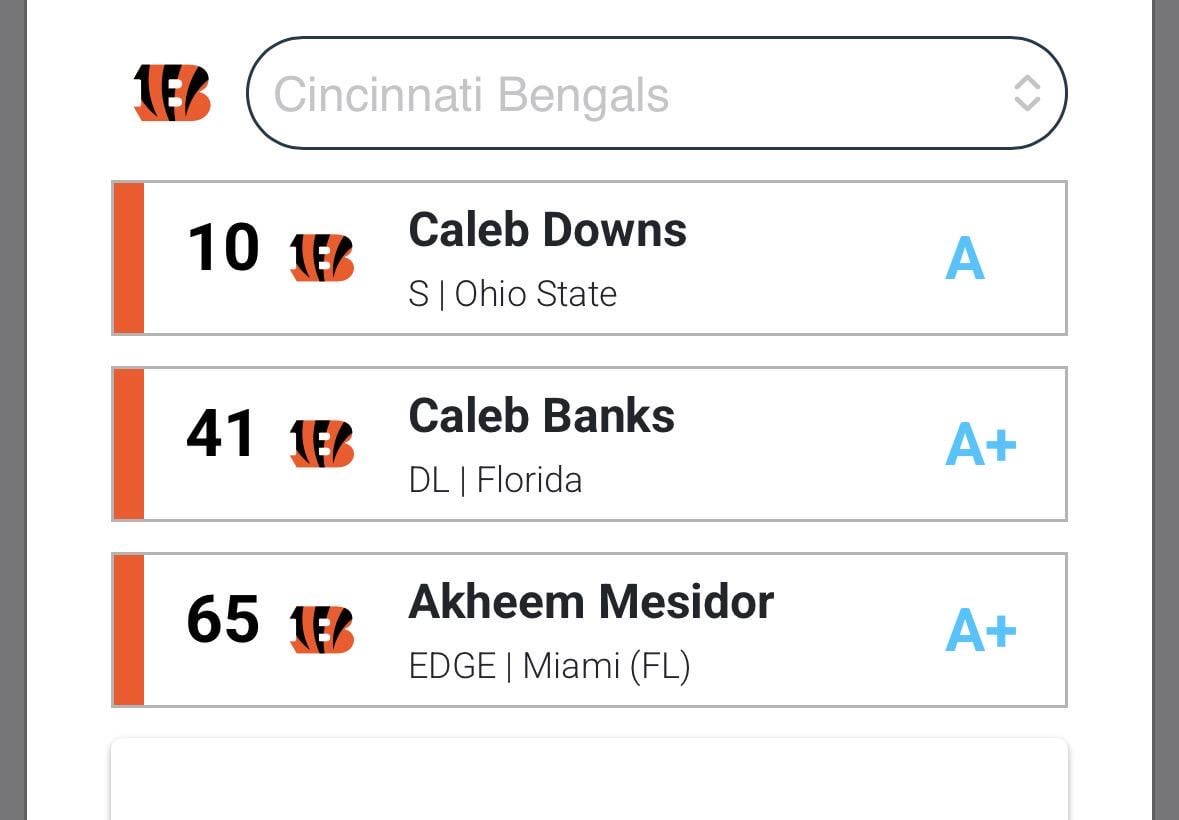Viewport: 1179px width, 820px height.
Task: Open the Cincinnati Bengals team selector
Action: (x=655, y=93)
